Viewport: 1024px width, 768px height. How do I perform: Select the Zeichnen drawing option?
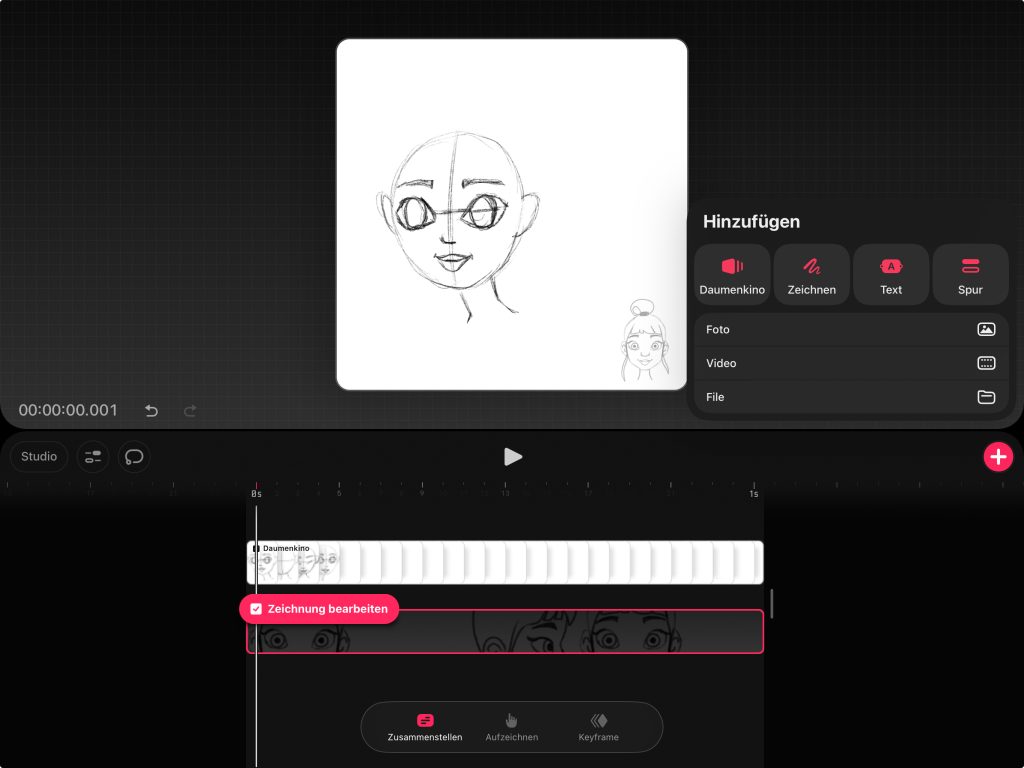pos(811,274)
